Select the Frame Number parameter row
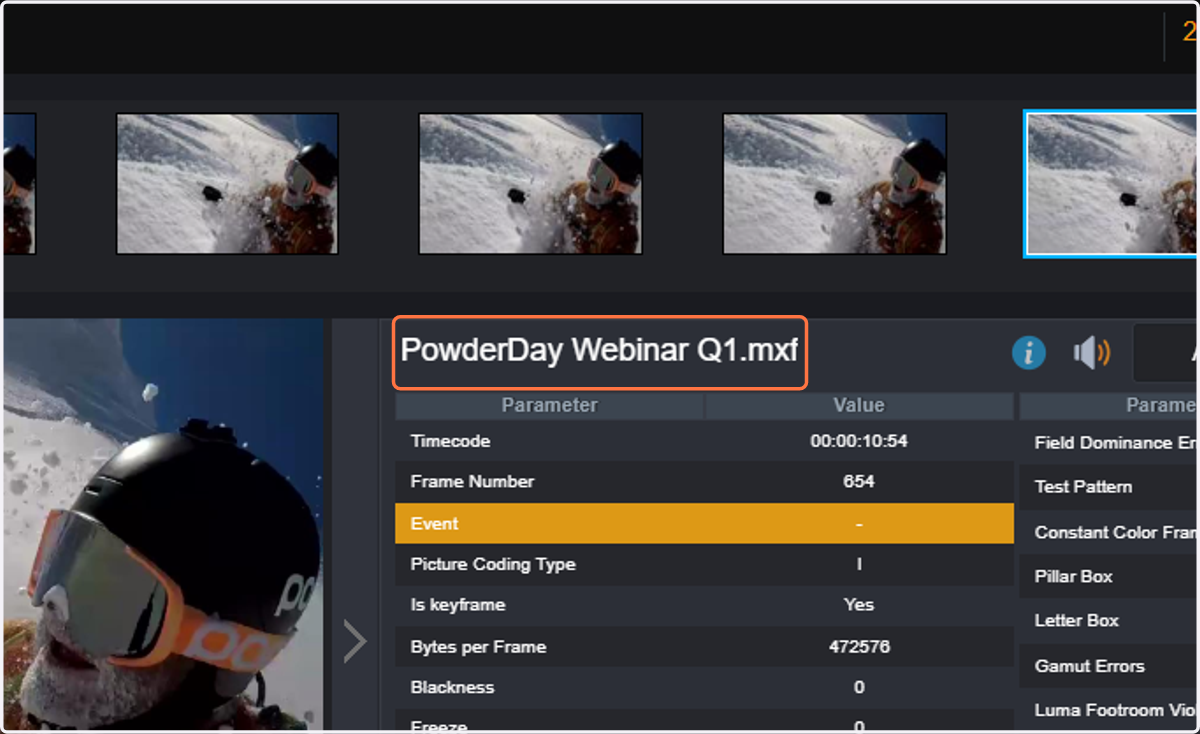 [704, 482]
